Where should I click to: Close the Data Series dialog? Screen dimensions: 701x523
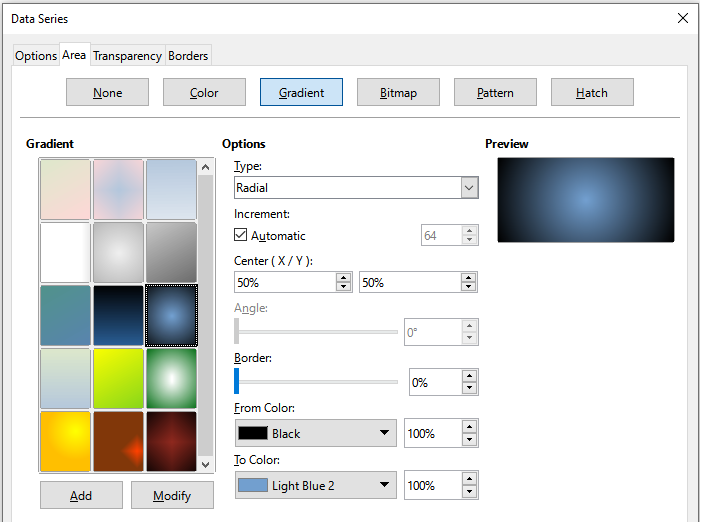(x=683, y=18)
